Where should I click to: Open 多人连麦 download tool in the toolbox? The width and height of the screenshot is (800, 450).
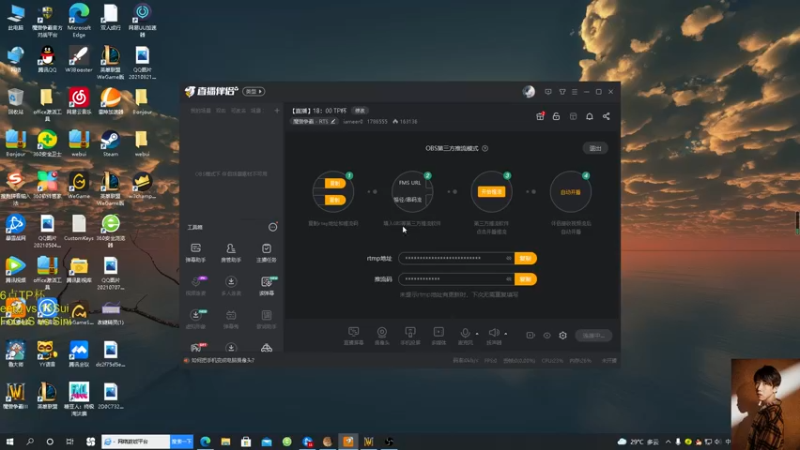(x=231, y=286)
